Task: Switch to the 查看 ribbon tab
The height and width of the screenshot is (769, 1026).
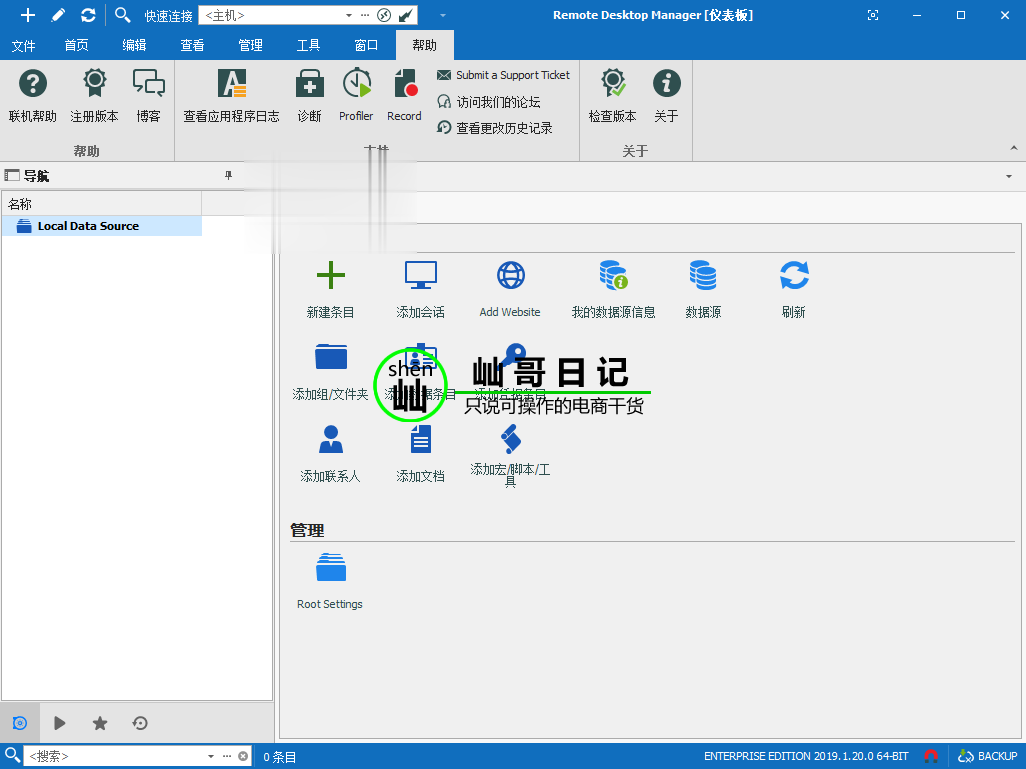Action: [192, 45]
